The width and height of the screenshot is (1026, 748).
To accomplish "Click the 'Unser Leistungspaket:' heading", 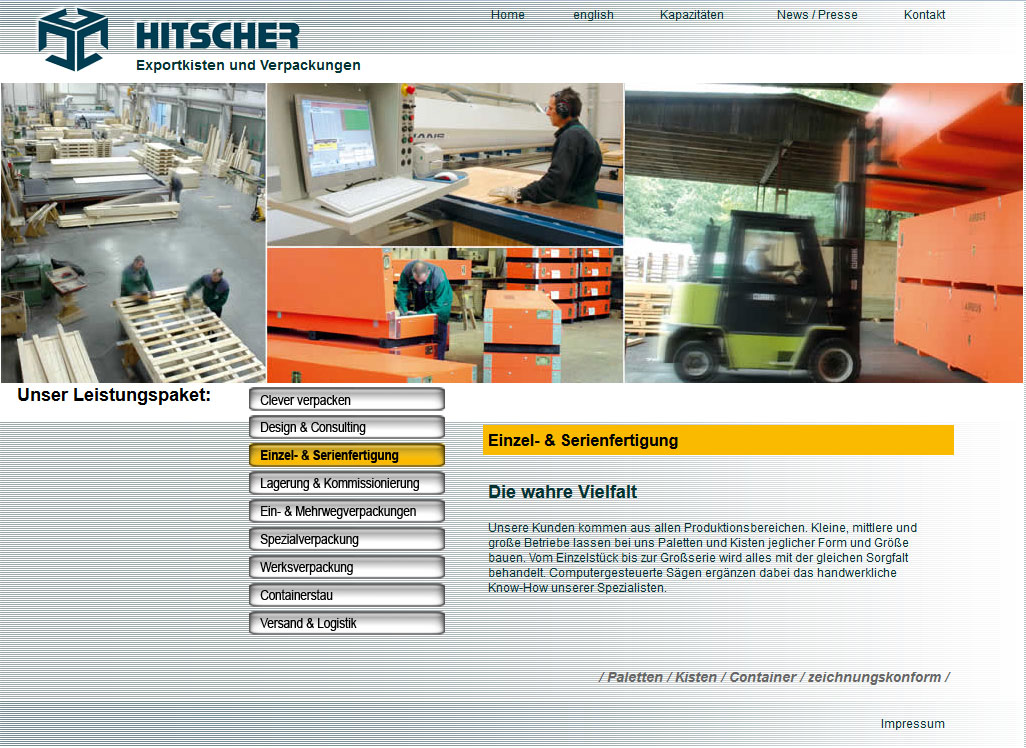I will 114,395.
